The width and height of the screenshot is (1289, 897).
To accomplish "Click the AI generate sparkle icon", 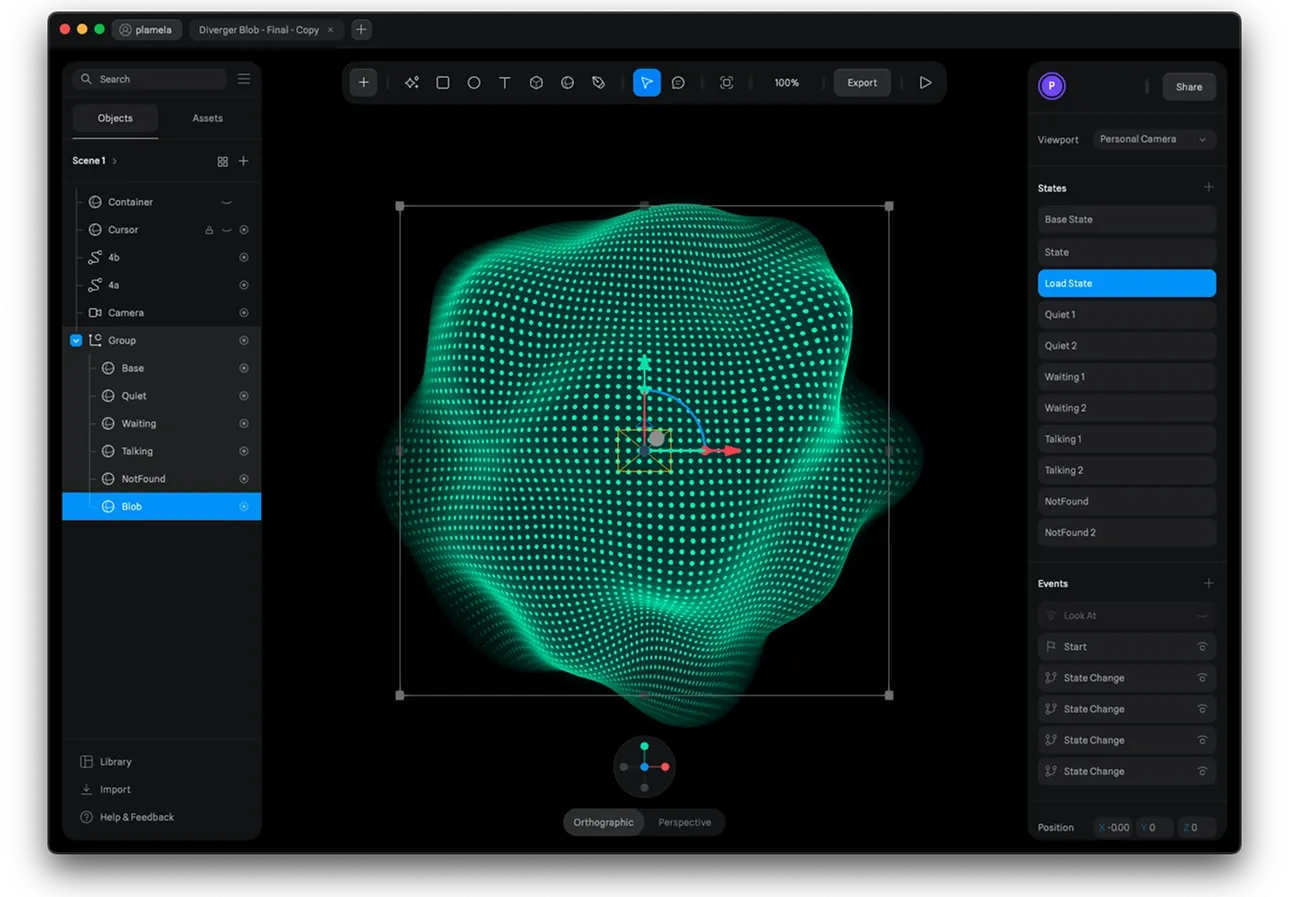I will point(412,83).
